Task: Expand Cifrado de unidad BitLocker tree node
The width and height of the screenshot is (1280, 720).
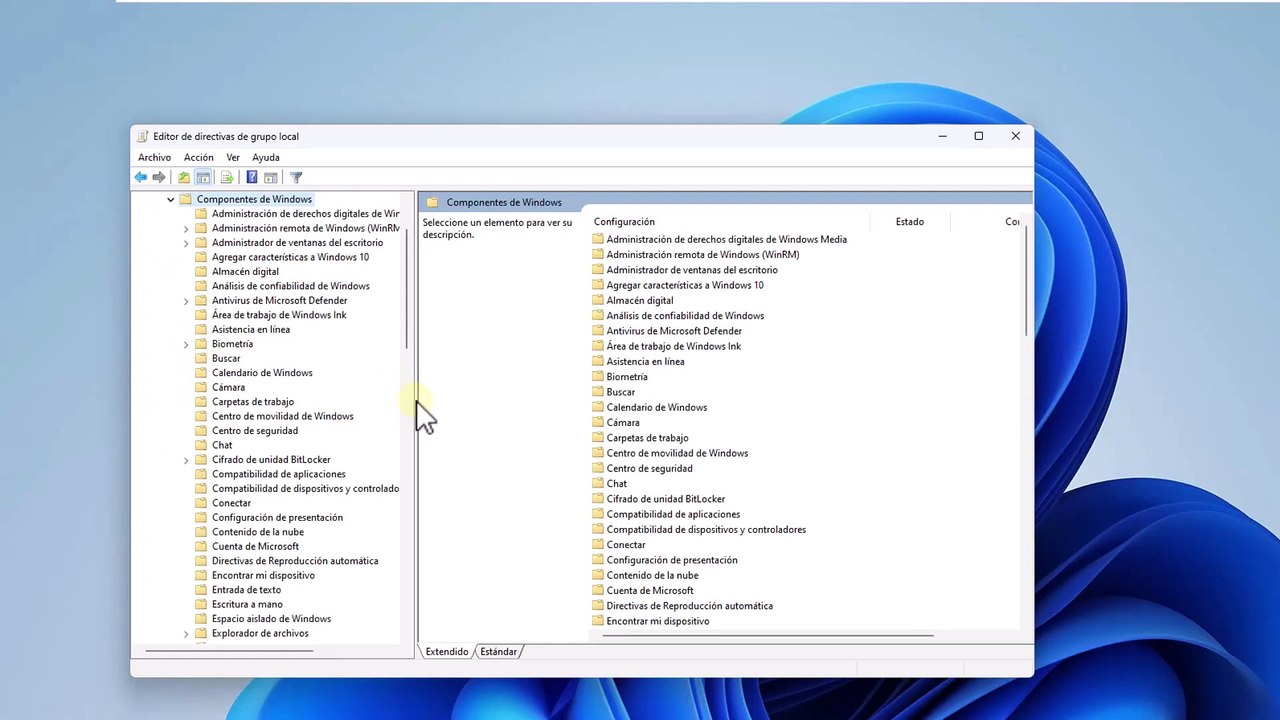Action: click(186, 460)
